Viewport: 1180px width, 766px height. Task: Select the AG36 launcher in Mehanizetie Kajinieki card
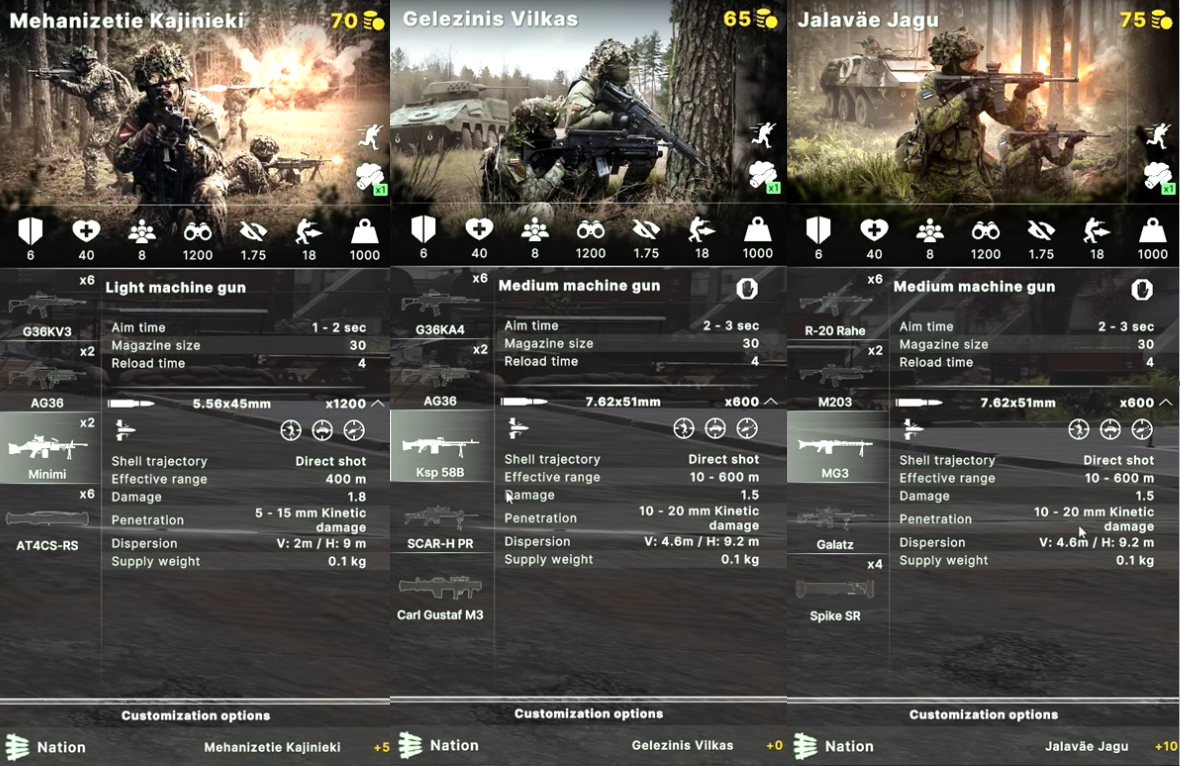click(50, 377)
